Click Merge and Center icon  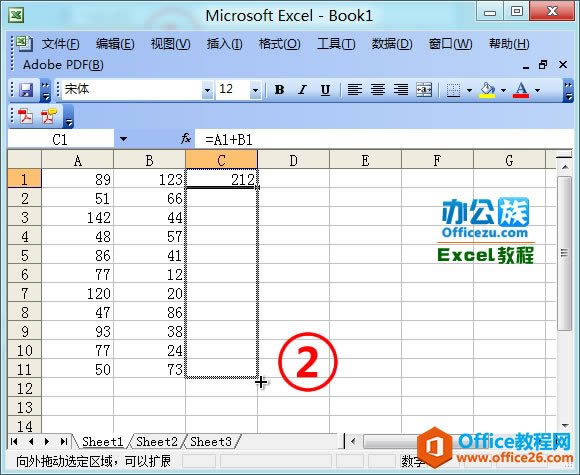(x=424, y=90)
